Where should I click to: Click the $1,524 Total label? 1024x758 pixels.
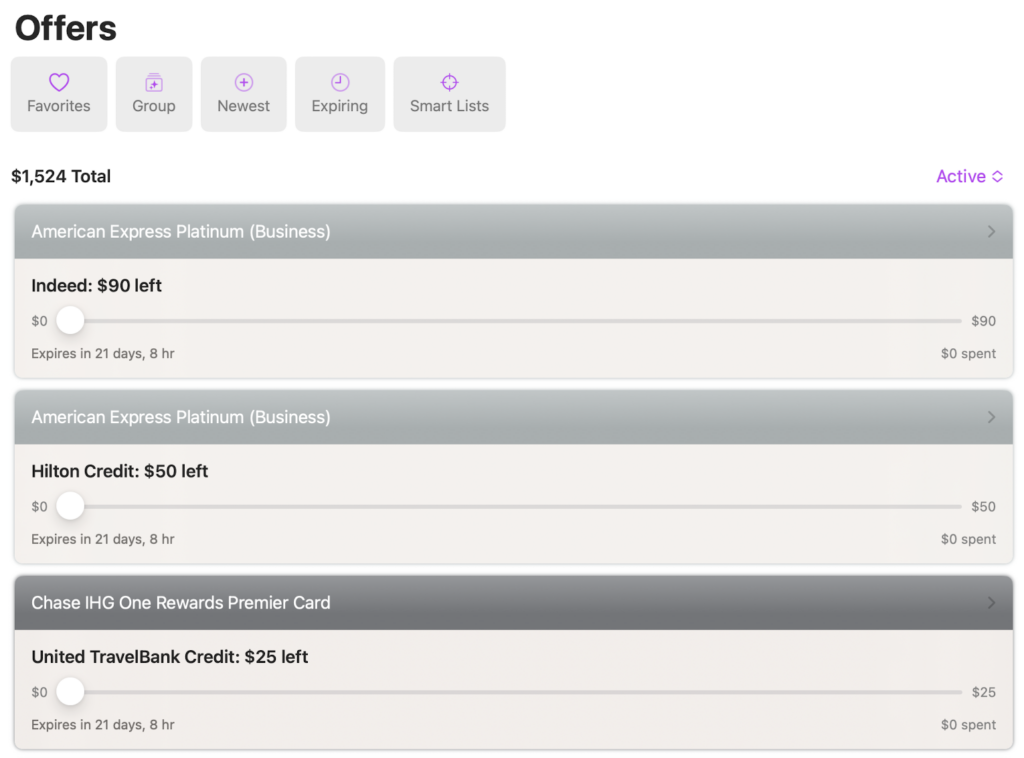tap(61, 176)
